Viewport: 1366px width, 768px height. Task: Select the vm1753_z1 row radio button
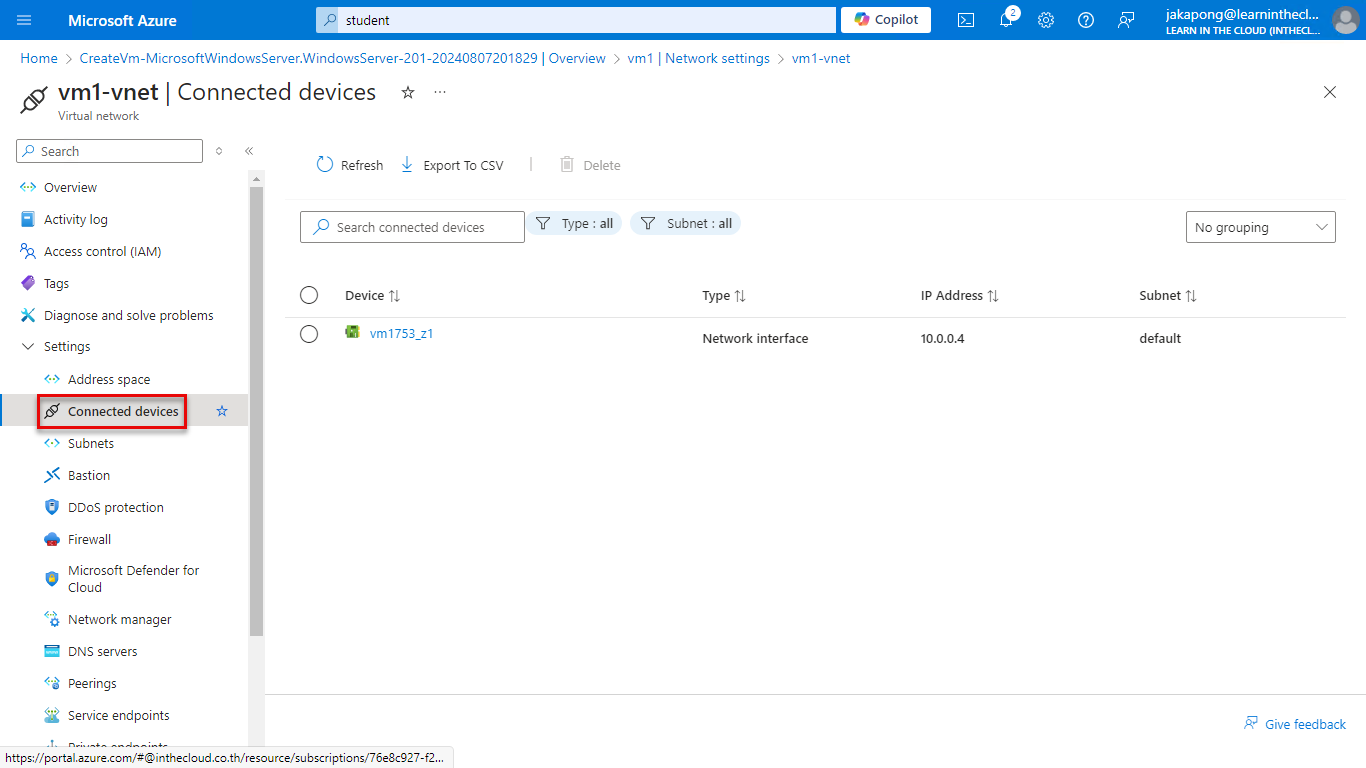click(309, 334)
